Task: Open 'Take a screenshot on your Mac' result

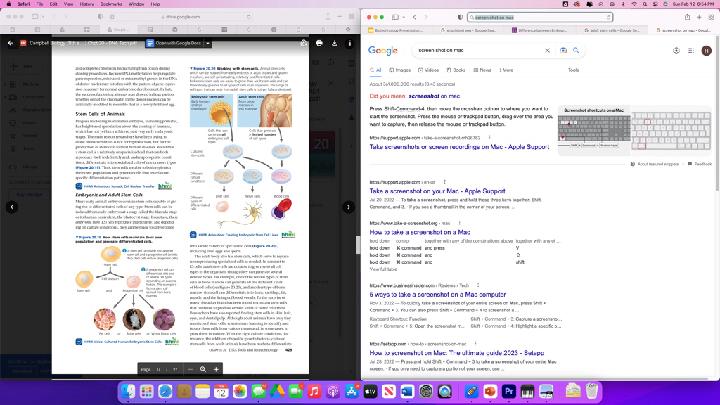Action: tap(429, 190)
